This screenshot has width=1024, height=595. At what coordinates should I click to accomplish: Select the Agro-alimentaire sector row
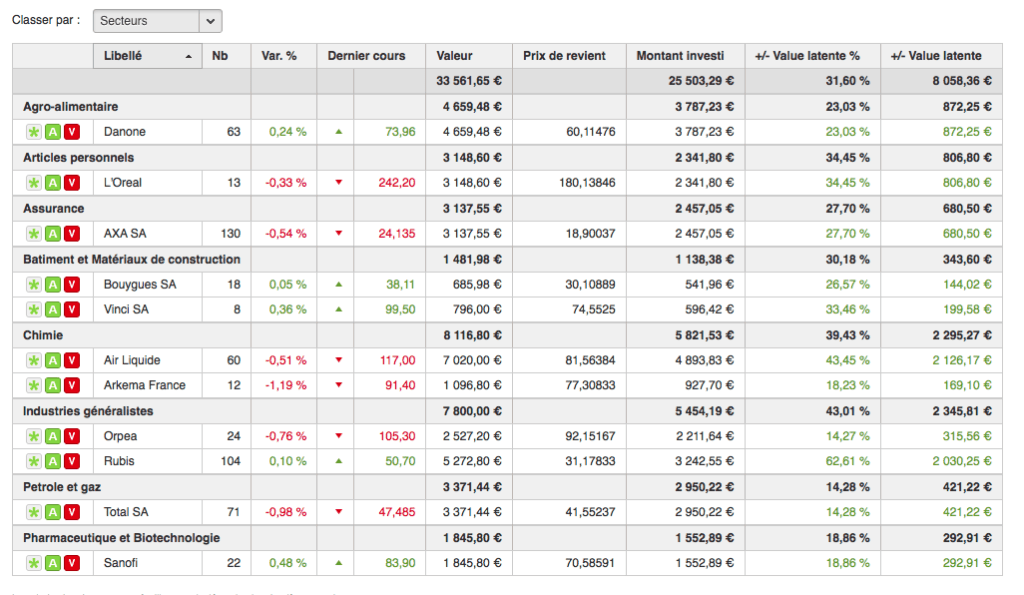507,106
